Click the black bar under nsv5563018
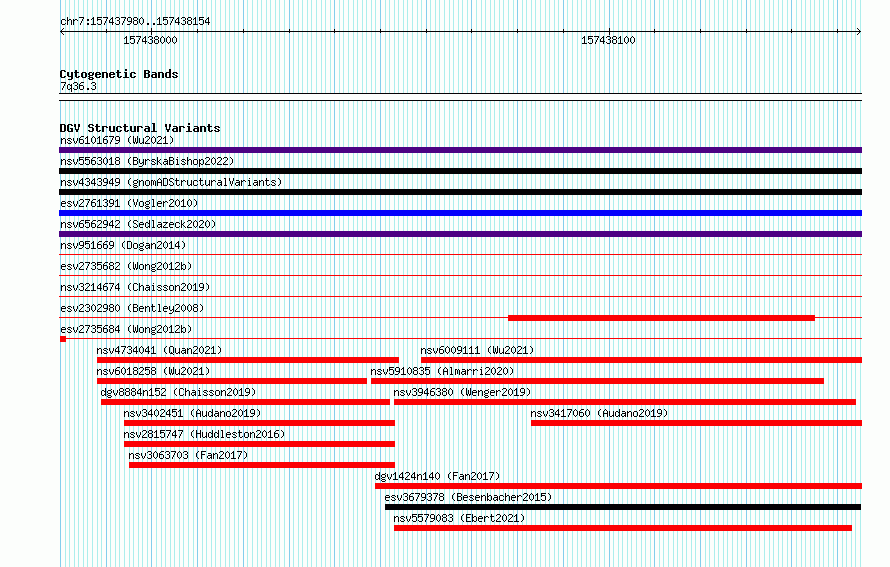Screen dimensions: 890x567 pyautogui.click(x=460, y=171)
